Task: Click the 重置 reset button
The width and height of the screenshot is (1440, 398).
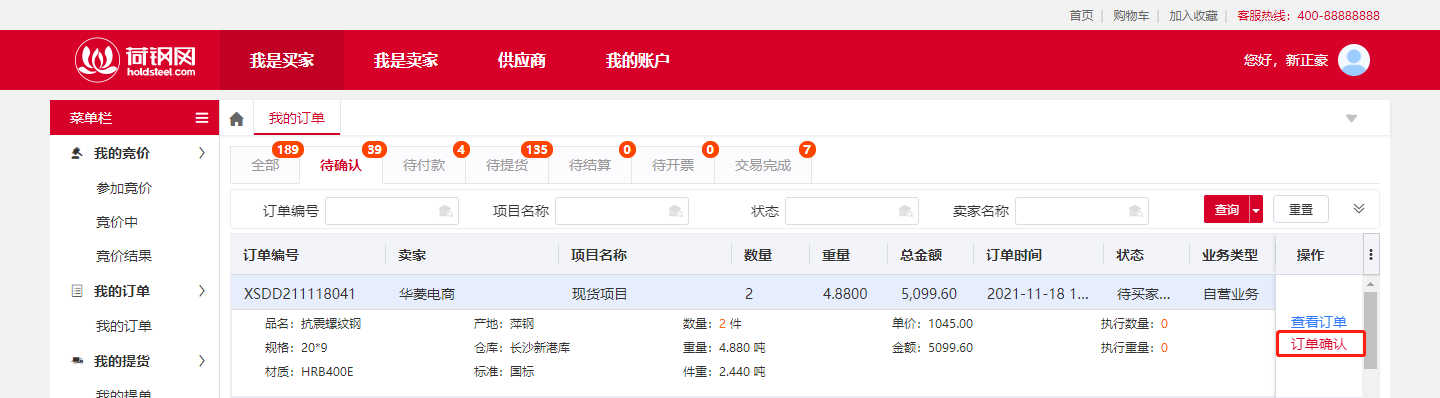Action: click(x=1301, y=210)
